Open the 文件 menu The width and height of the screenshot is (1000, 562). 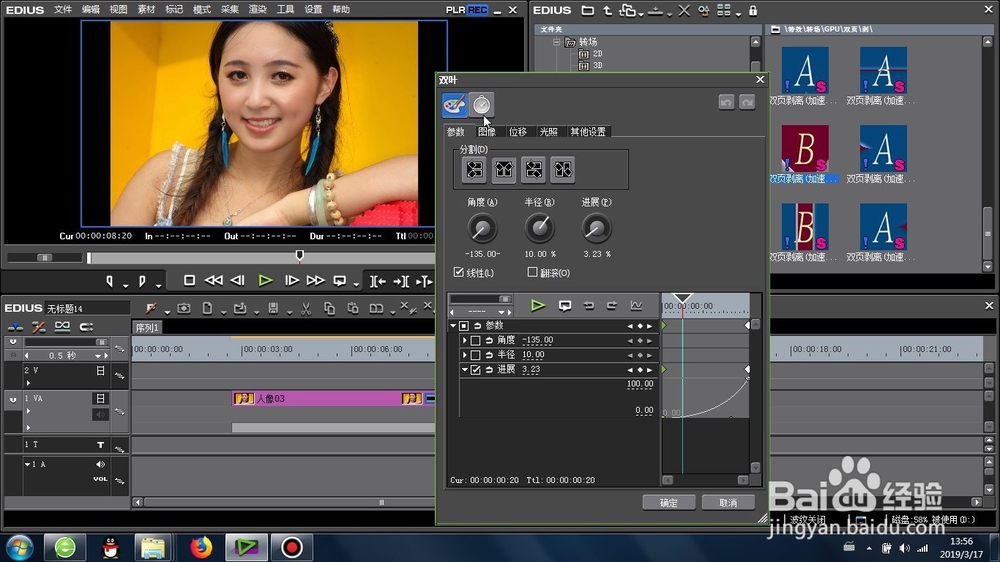coord(62,10)
